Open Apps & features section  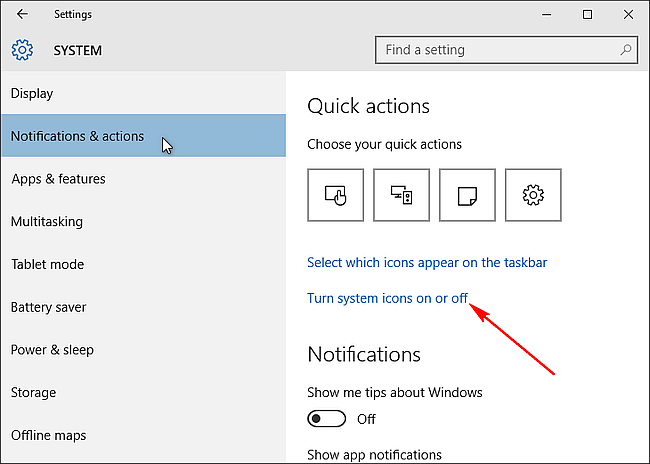point(143,179)
